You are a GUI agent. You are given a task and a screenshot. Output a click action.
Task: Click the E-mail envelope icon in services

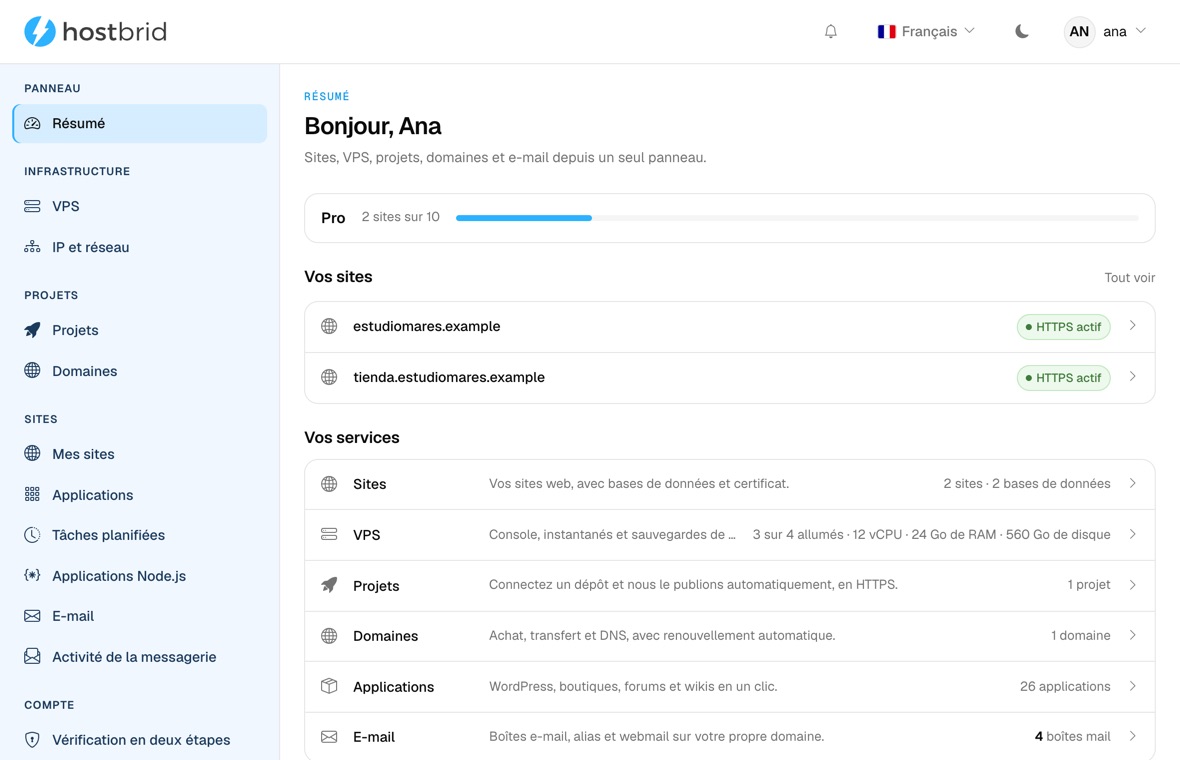coord(329,737)
